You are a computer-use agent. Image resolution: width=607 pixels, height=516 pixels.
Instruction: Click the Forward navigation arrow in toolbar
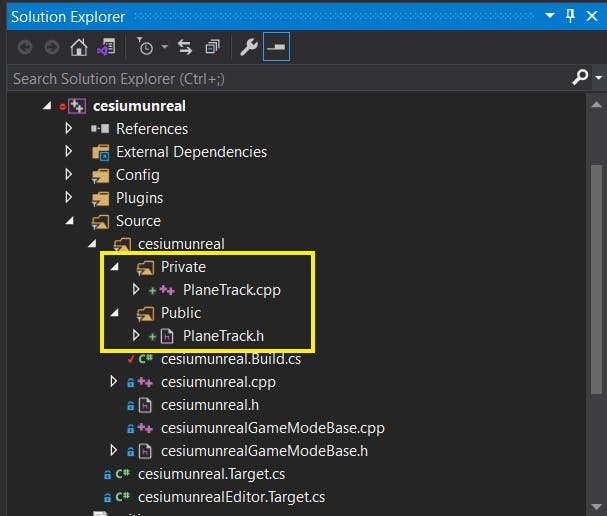tap(52, 48)
